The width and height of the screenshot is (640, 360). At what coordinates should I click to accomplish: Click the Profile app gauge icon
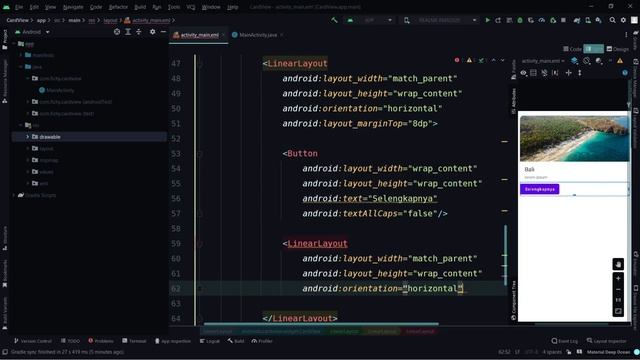tap(542, 20)
